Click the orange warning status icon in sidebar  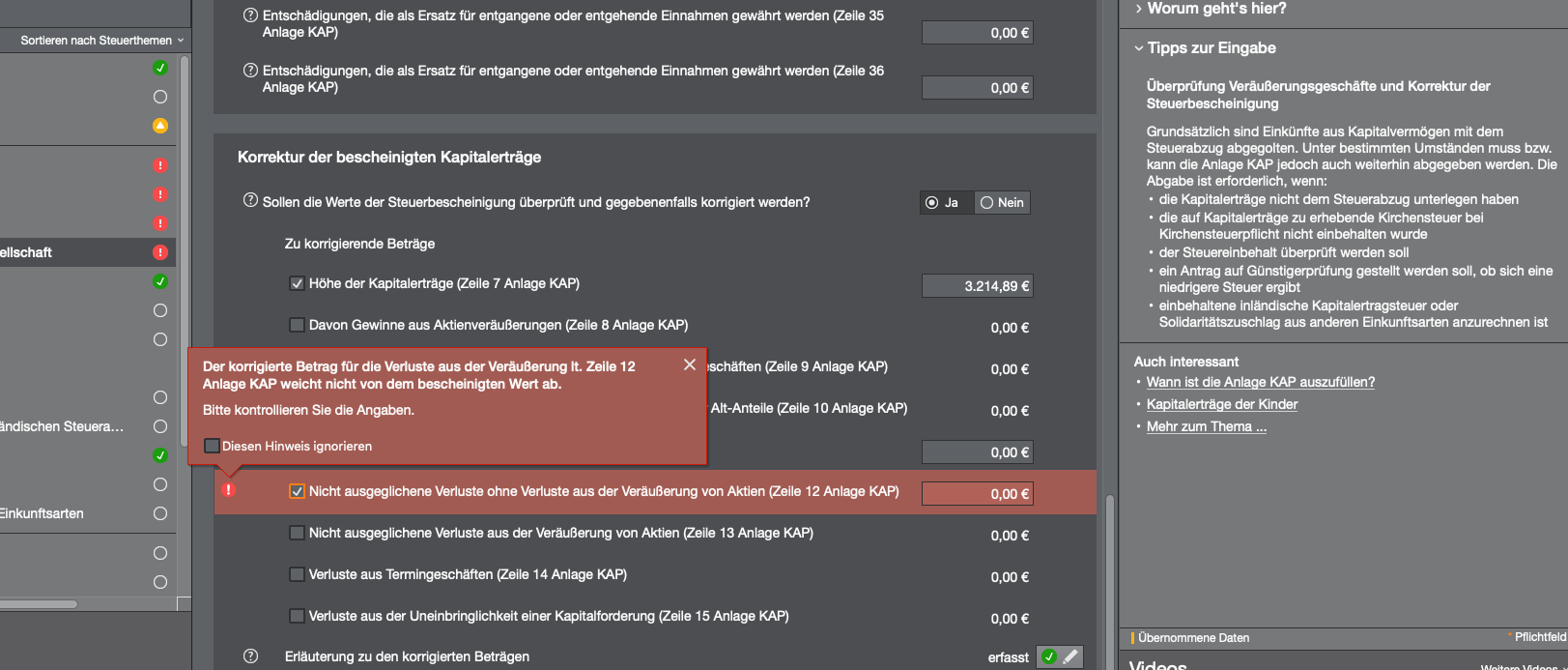tap(160, 126)
